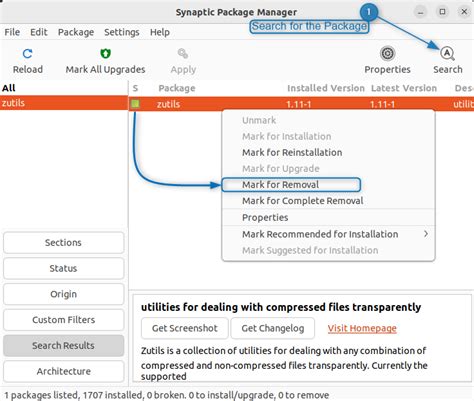The image size is (474, 401).
Task: Click the Search Results button
Action: (63, 345)
